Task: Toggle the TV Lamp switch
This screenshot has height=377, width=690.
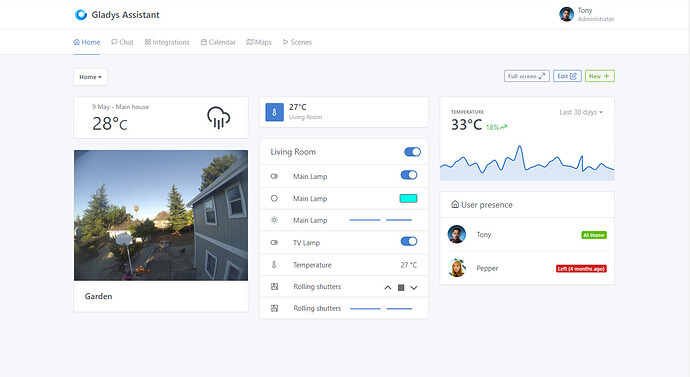Action: [x=409, y=241]
